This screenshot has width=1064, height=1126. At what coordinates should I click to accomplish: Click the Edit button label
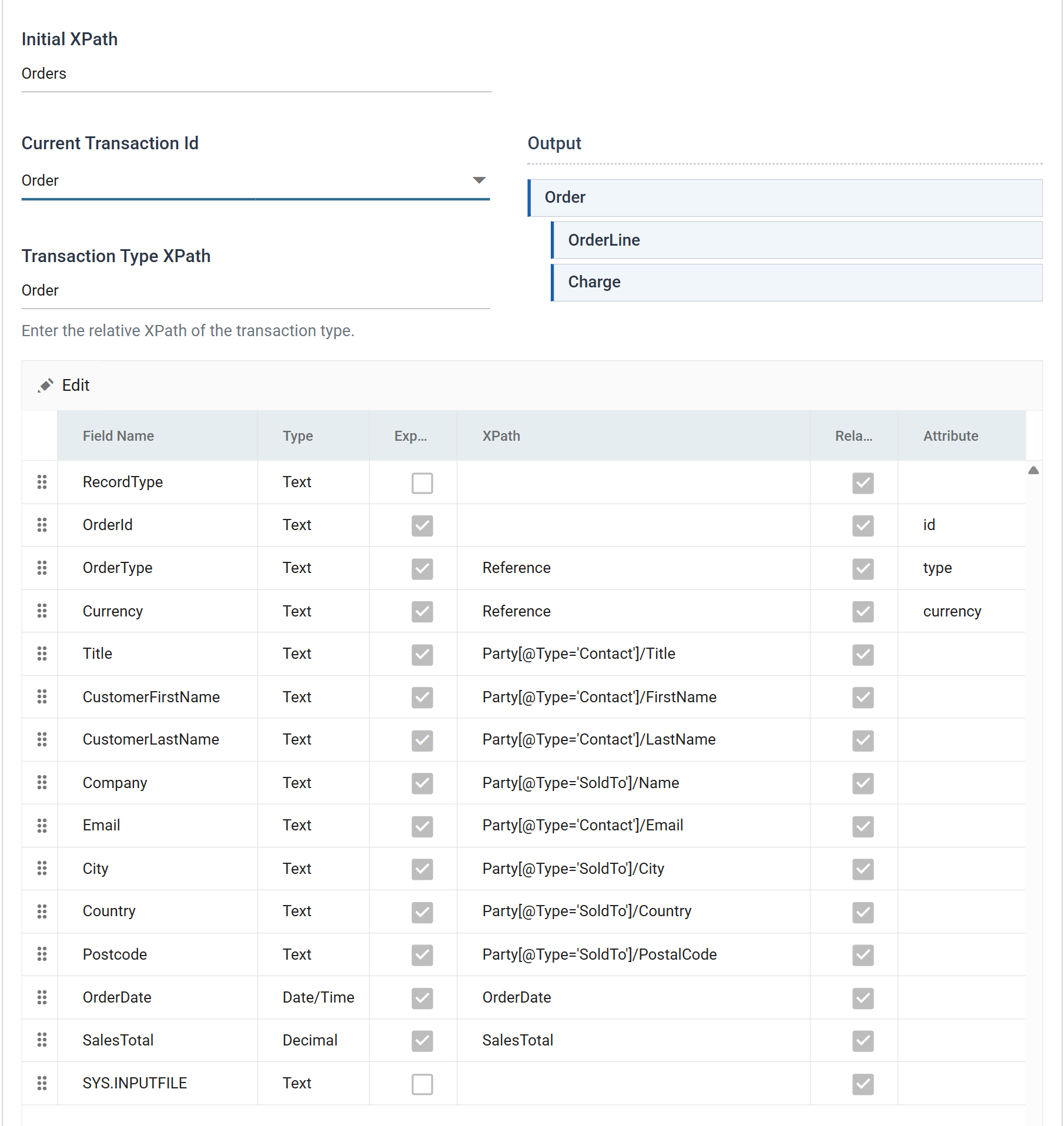point(76,386)
